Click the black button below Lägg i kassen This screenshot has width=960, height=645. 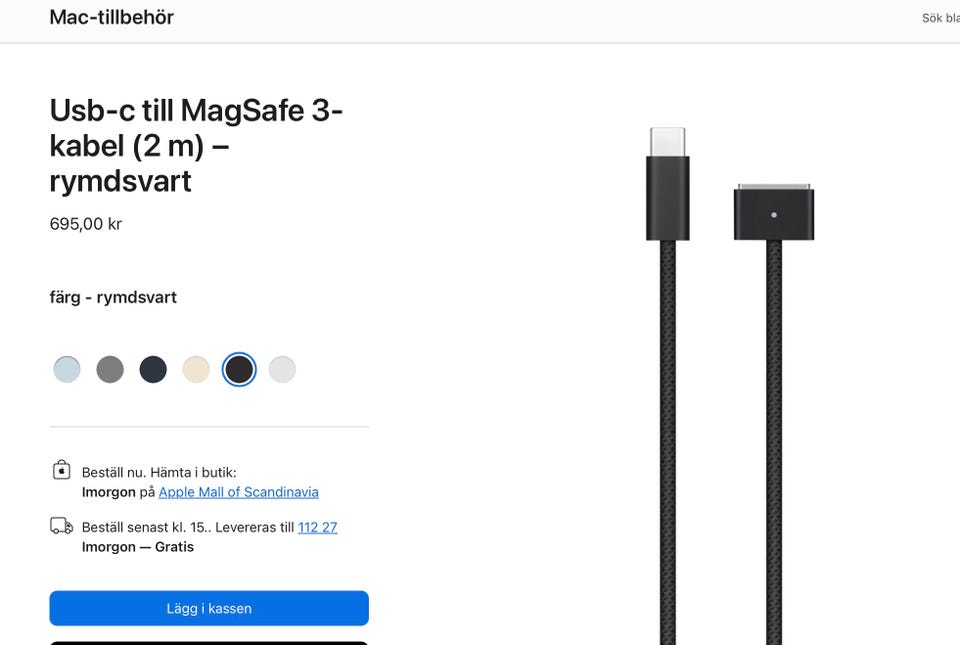(209, 641)
